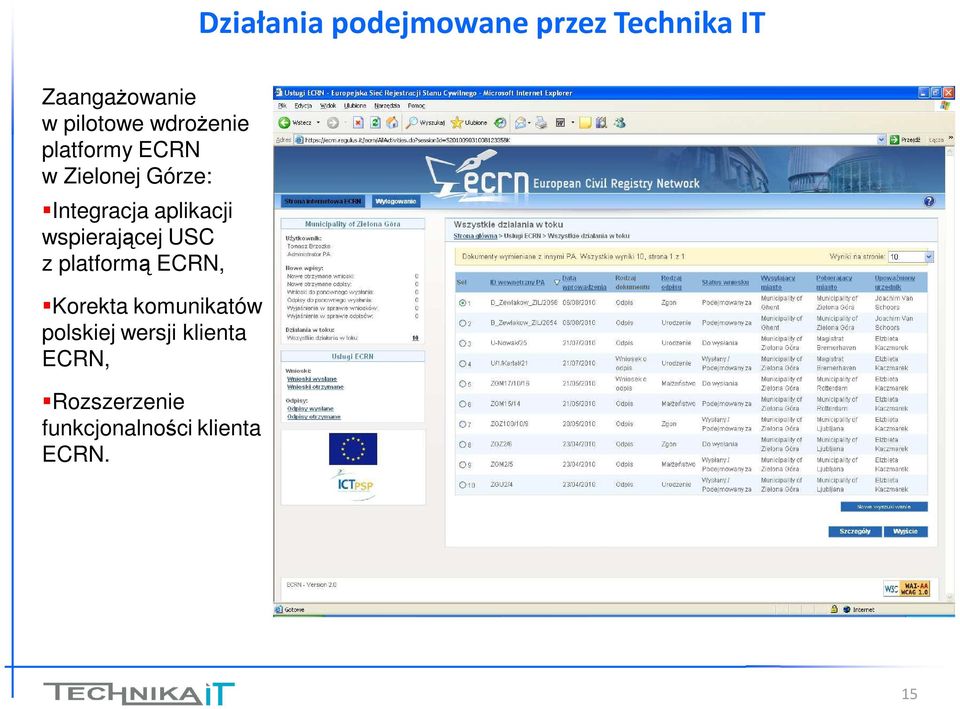
Task: Open Messenger people icon in toolbar
Action: pyautogui.click(x=620, y=122)
